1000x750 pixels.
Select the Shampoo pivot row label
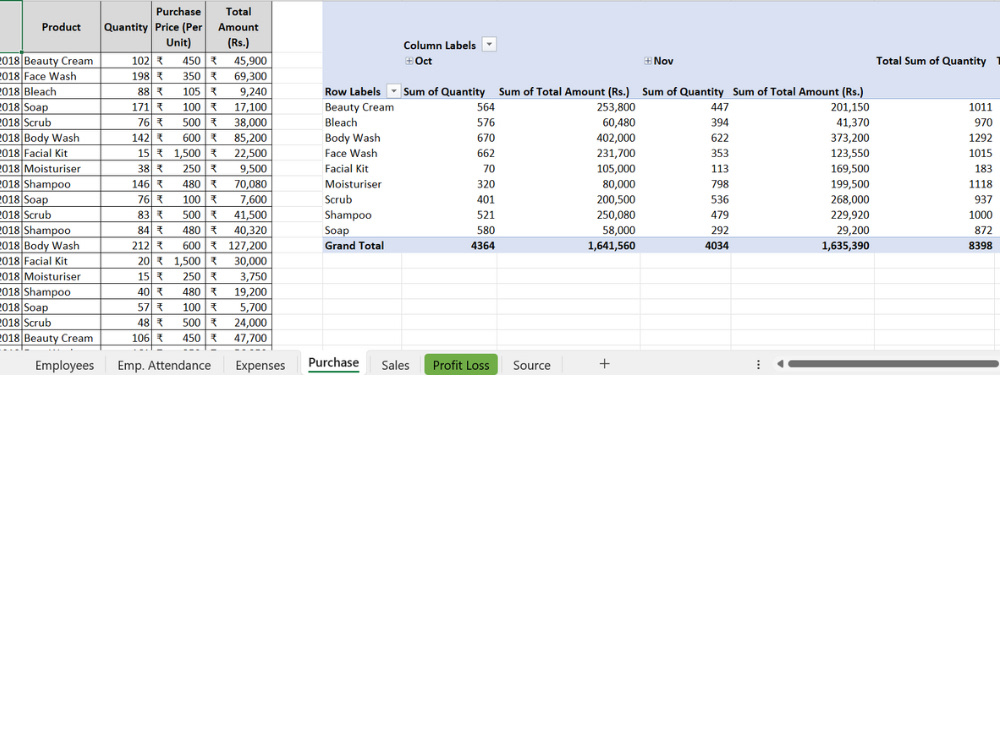(x=348, y=215)
